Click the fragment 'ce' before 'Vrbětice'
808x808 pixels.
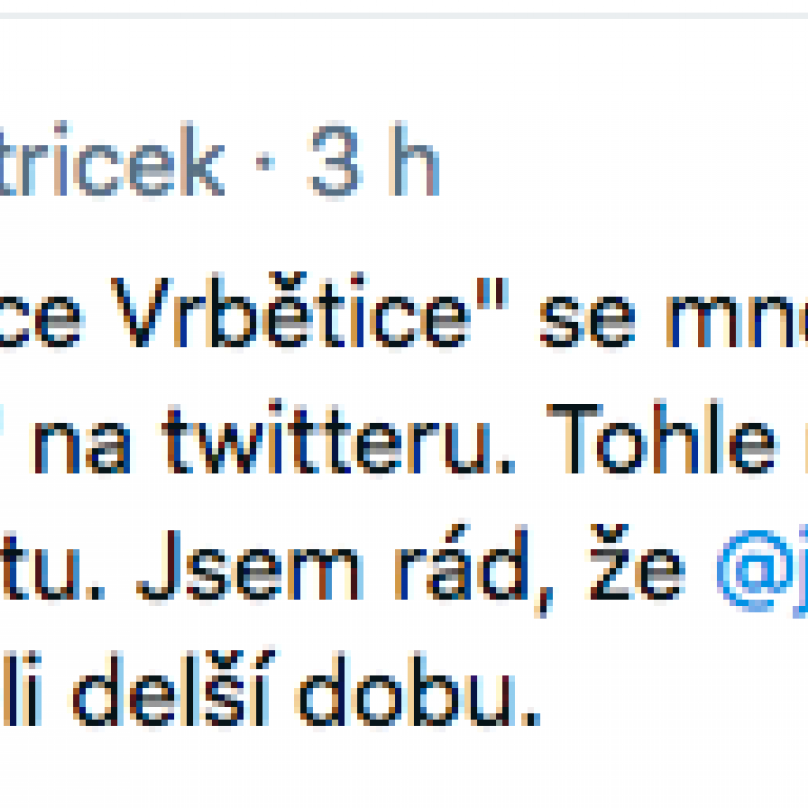(x=40, y=321)
